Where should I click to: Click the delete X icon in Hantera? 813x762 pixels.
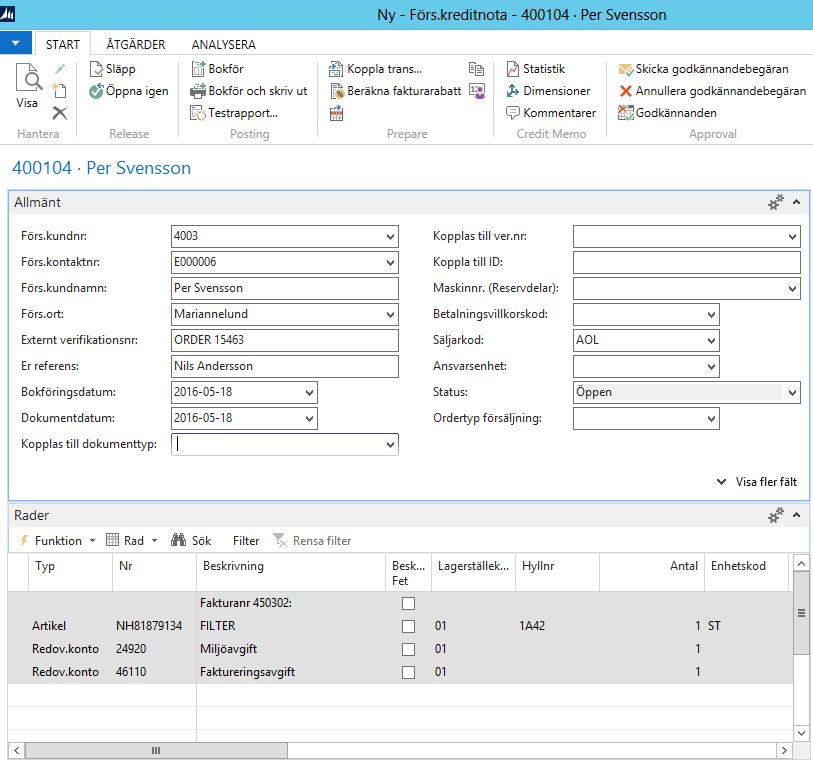(x=60, y=113)
